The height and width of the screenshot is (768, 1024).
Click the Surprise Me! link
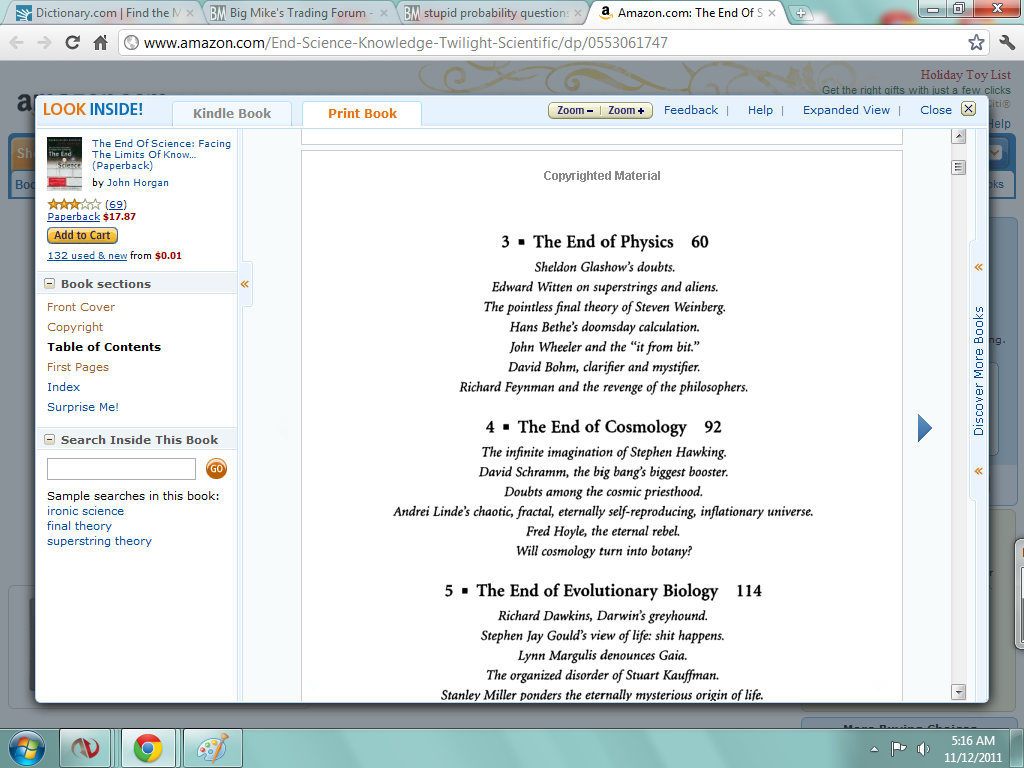(x=83, y=407)
